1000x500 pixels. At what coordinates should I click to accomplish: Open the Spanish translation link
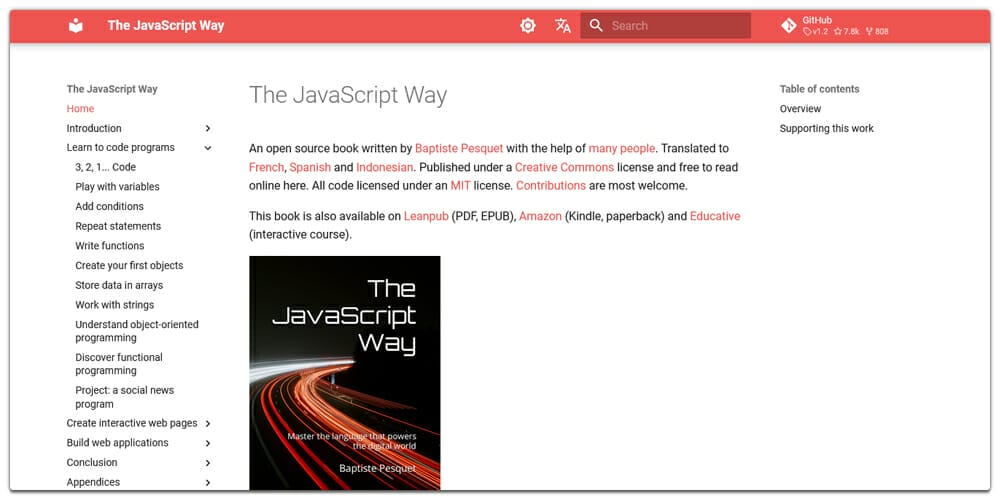coord(310,167)
